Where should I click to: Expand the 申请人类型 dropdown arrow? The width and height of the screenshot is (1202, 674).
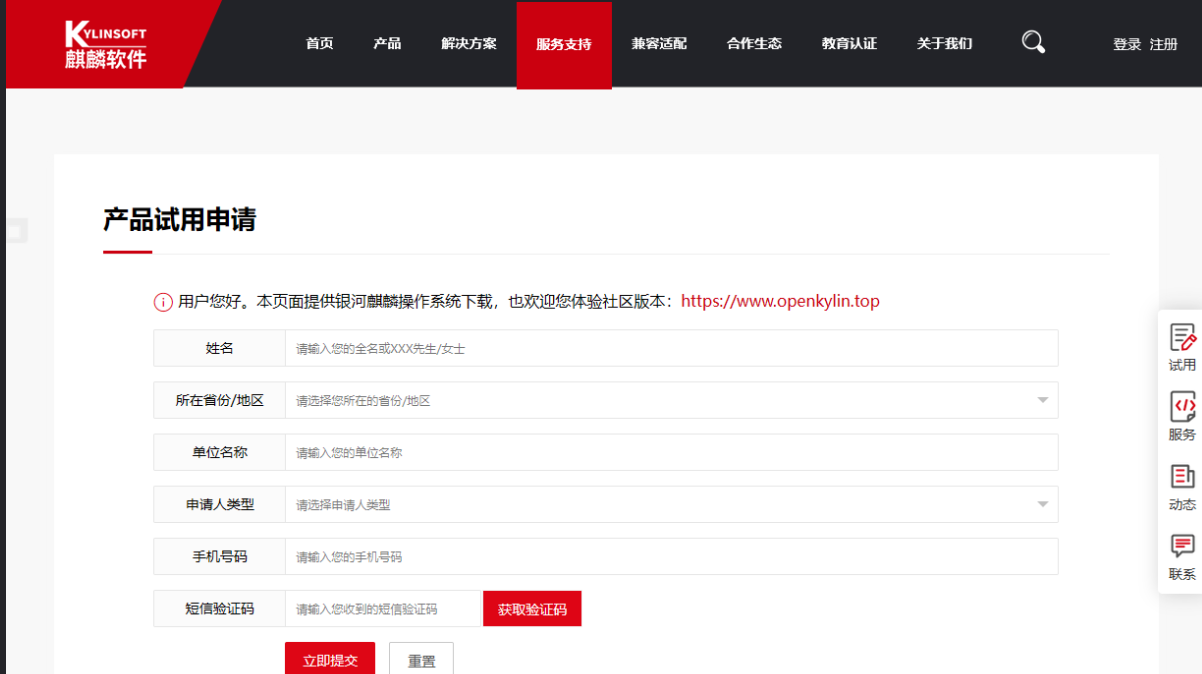(1042, 505)
